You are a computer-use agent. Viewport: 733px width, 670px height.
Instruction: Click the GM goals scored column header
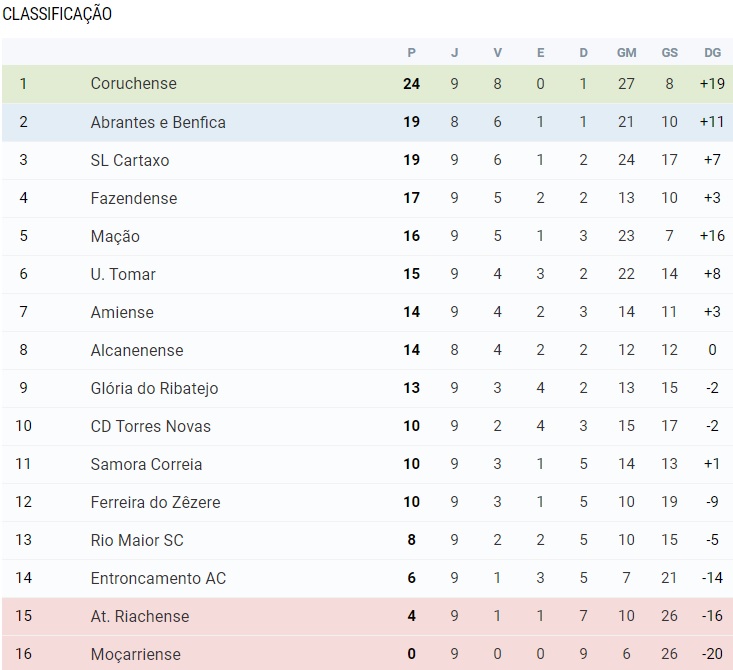coord(626,52)
